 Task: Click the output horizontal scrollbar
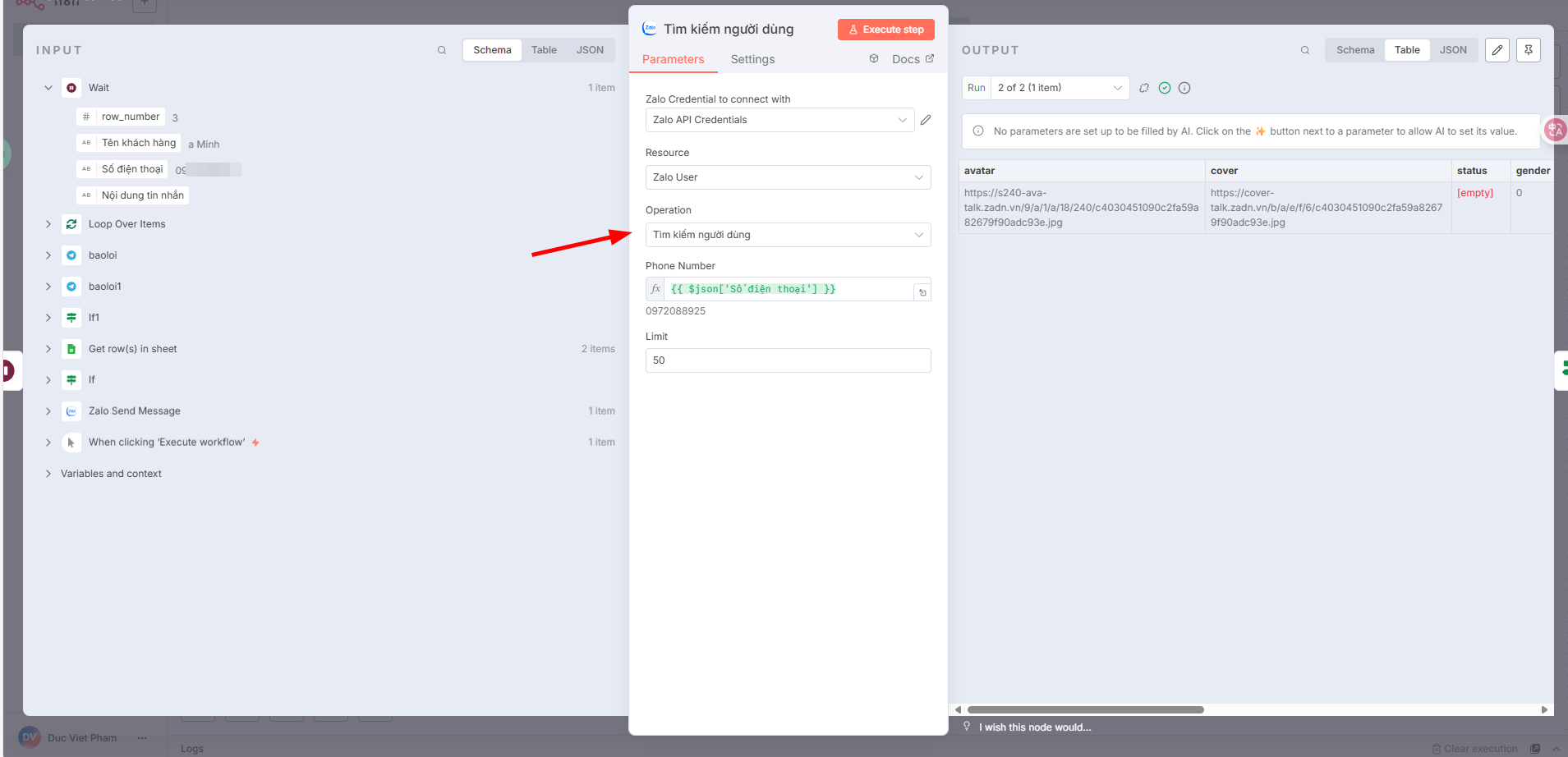click(1085, 709)
